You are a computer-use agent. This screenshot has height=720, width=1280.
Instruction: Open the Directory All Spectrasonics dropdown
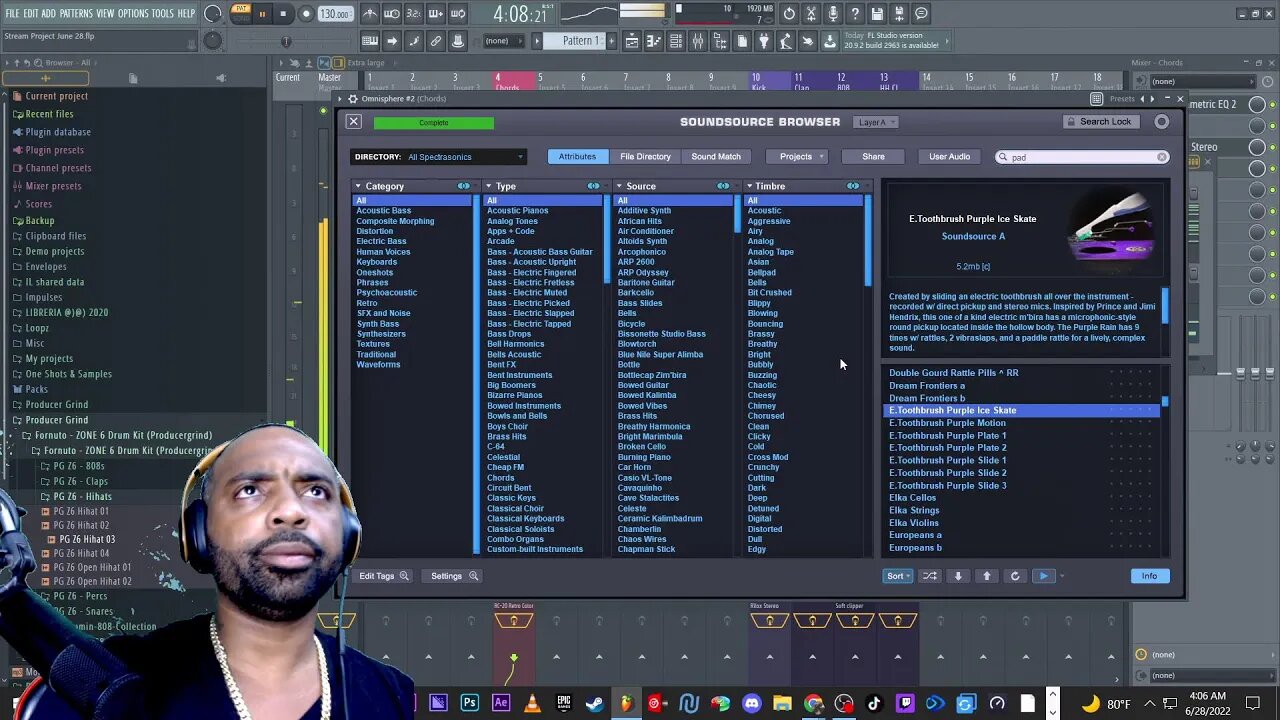coord(439,157)
